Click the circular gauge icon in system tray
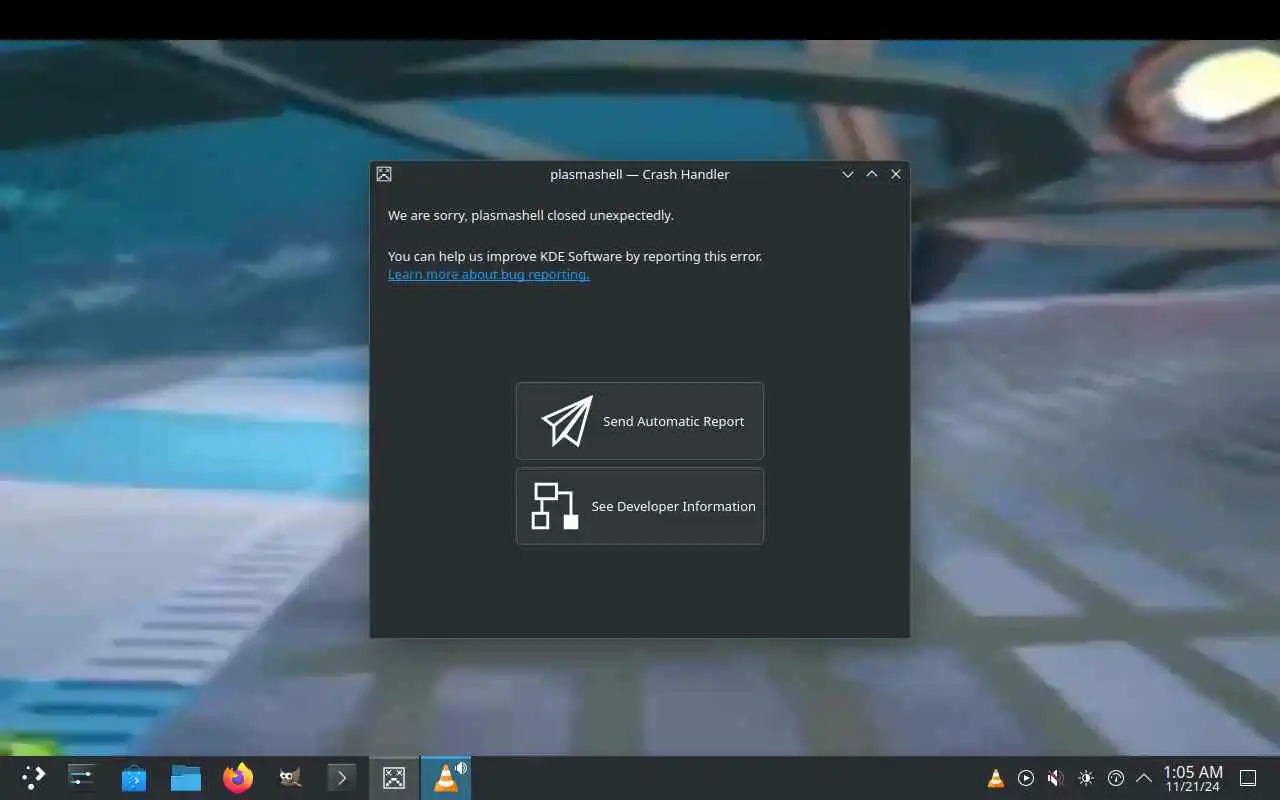This screenshot has width=1280, height=800. tap(1116, 778)
